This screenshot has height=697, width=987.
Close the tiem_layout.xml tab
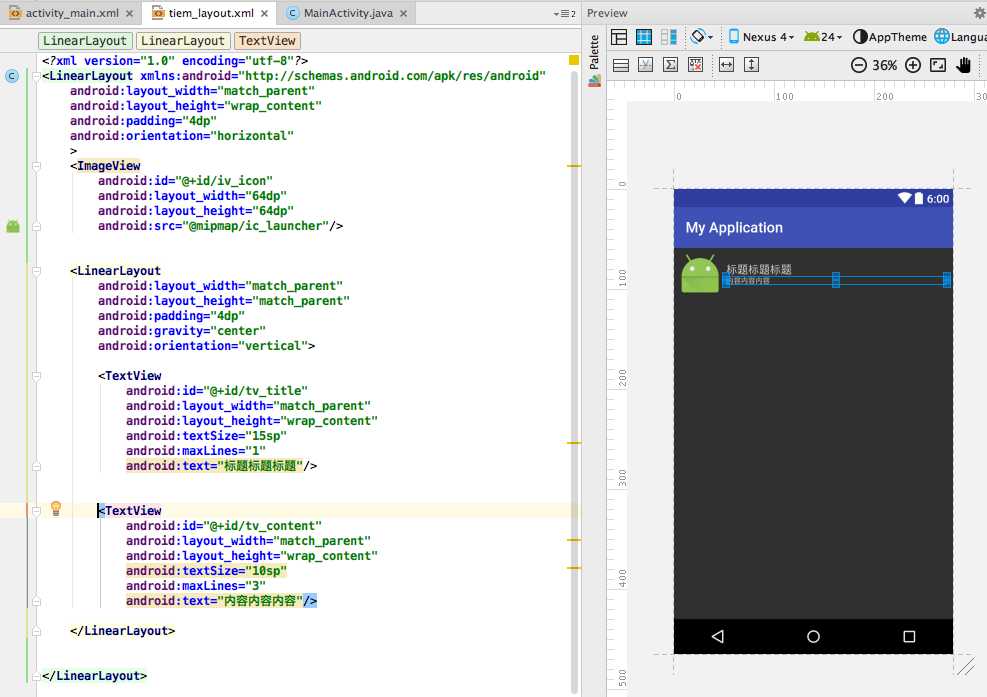pyautogui.click(x=264, y=13)
